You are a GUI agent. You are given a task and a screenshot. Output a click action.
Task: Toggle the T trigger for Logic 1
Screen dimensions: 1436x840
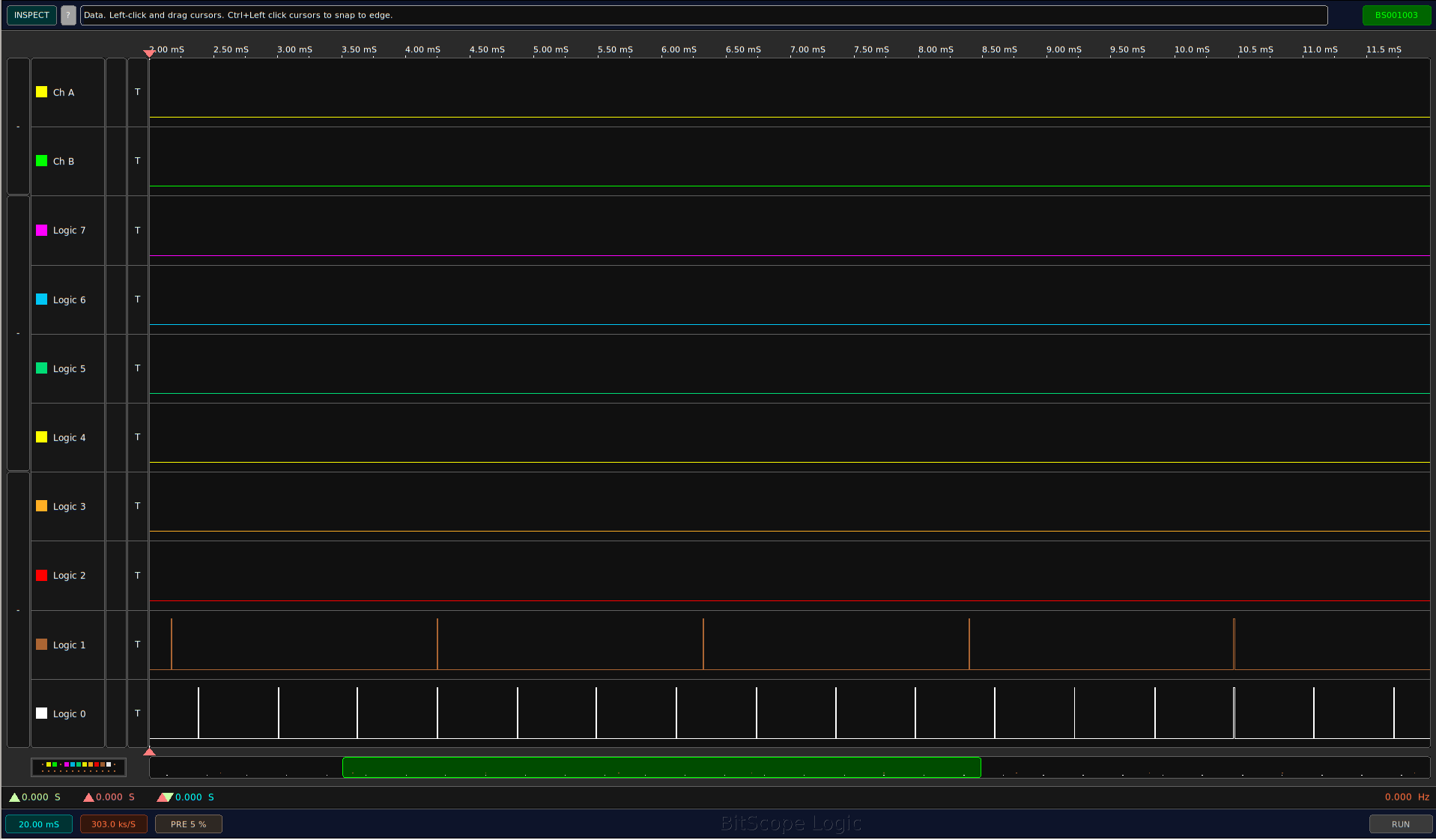click(x=138, y=645)
